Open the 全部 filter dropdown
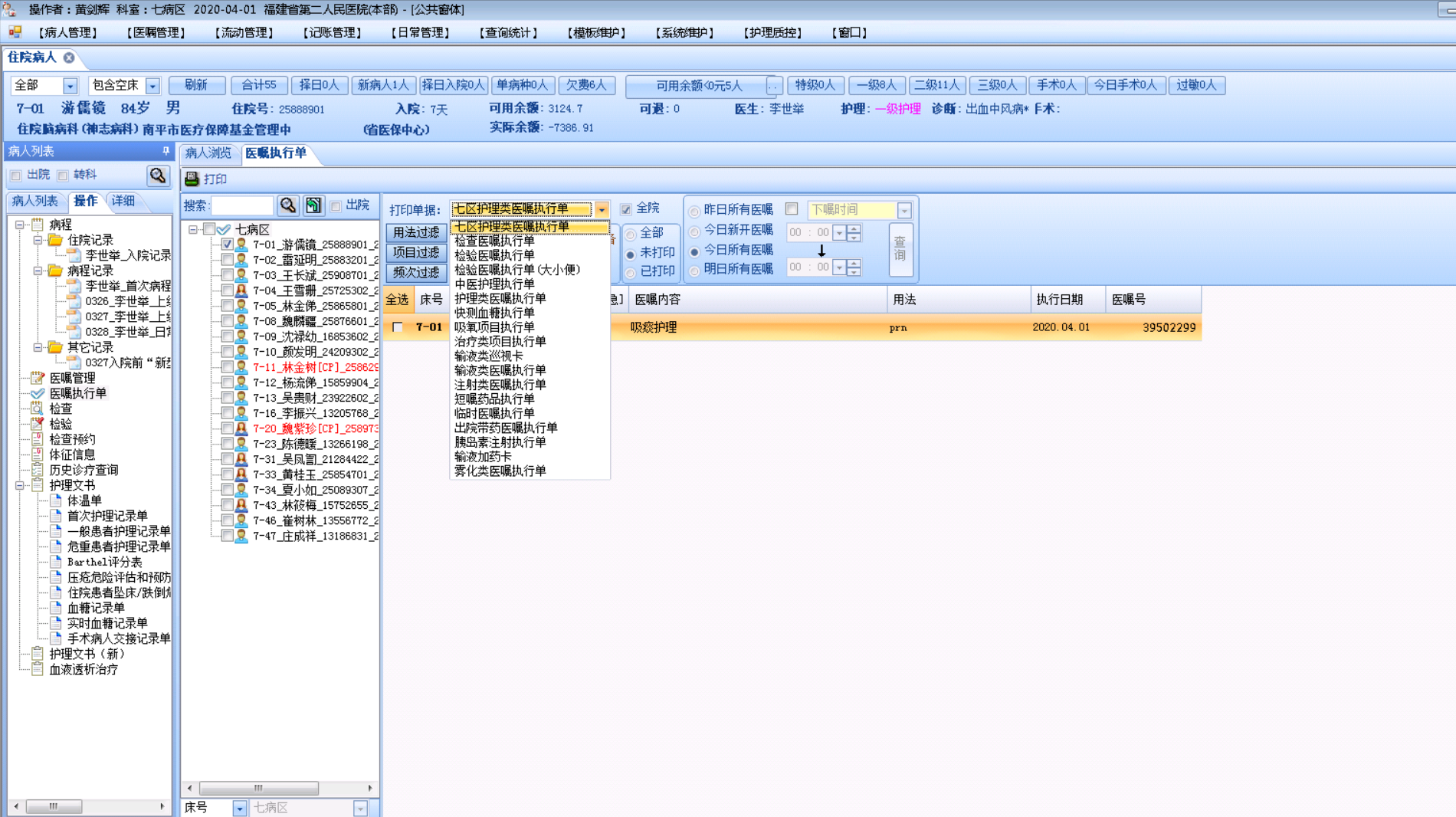This screenshot has height=817, width=1456. point(70,86)
